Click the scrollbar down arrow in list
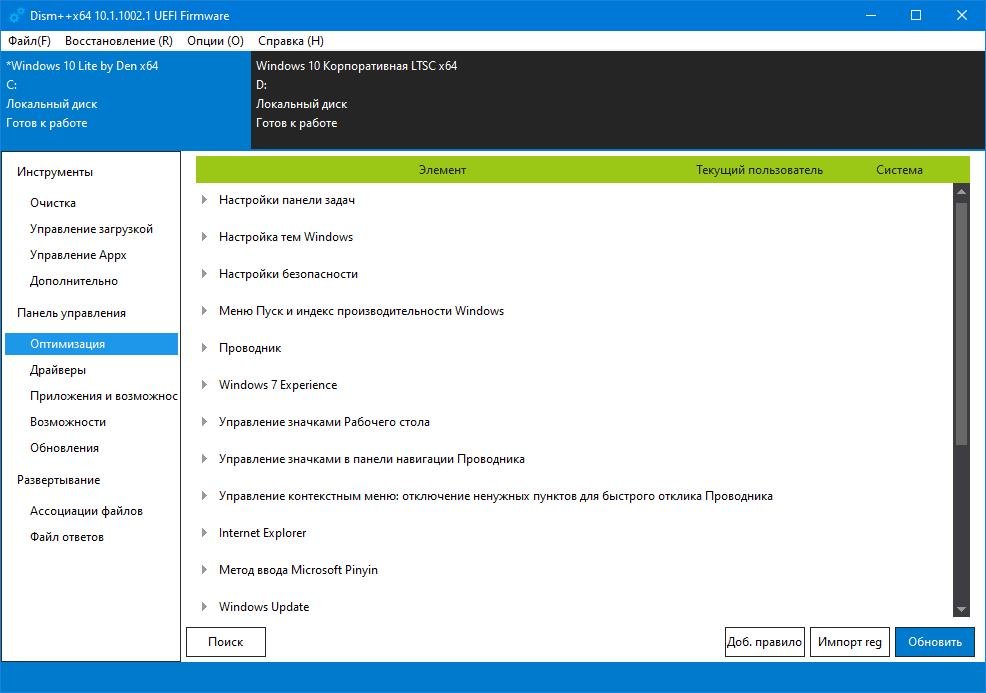The width and height of the screenshot is (986, 693). pyautogui.click(x=961, y=609)
